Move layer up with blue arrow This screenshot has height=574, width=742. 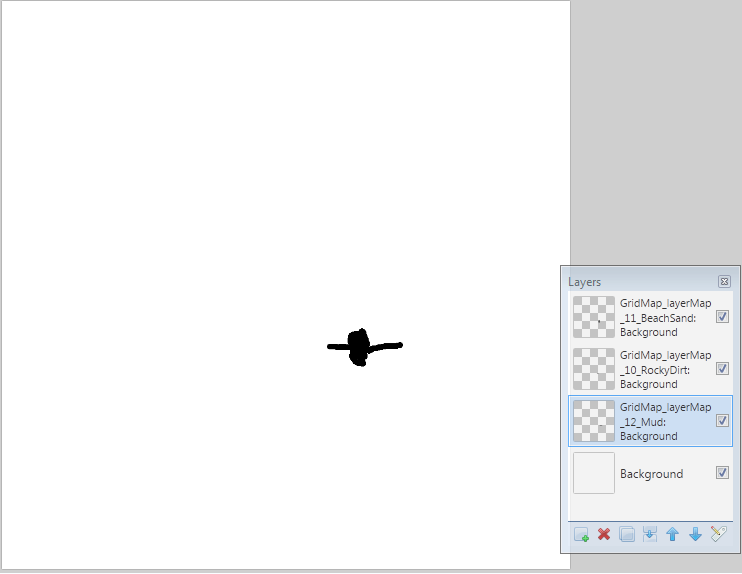point(672,534)
